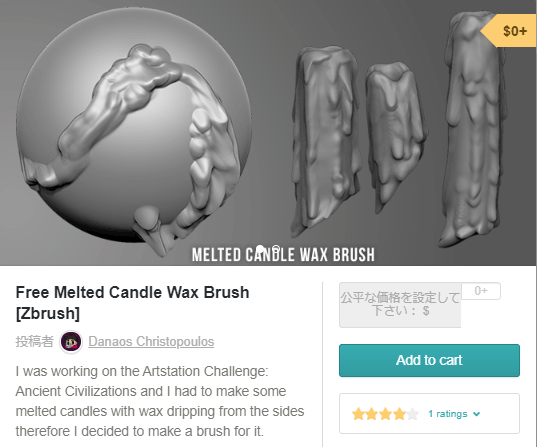Click the product description paragraph
The width and height of the screenshot is (537, 447).
(160, 401)
